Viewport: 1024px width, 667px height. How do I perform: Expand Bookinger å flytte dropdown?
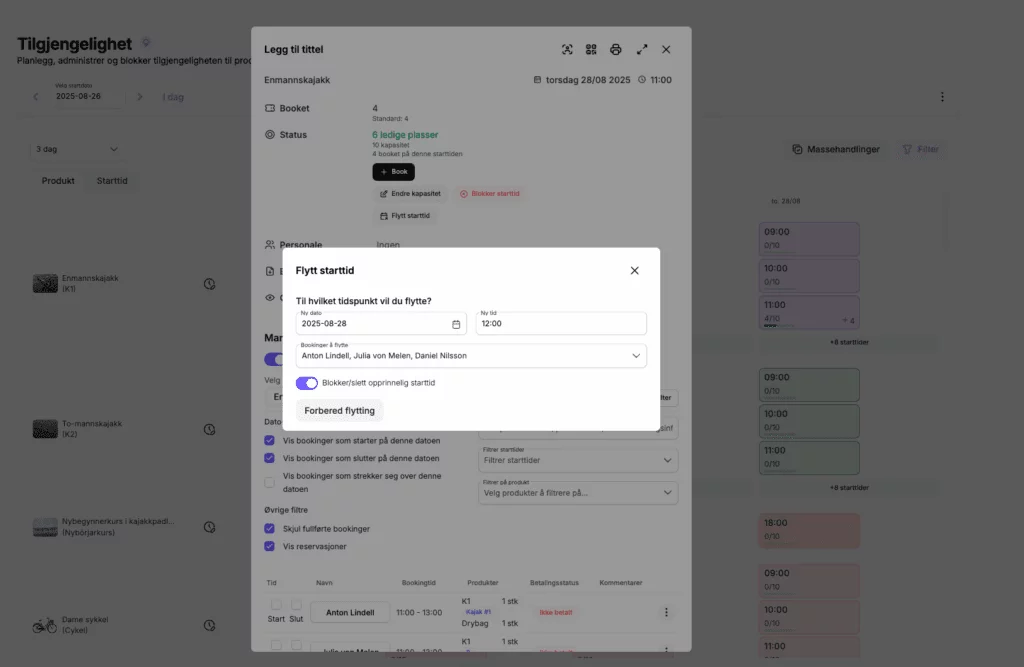[x=635, y=355]
